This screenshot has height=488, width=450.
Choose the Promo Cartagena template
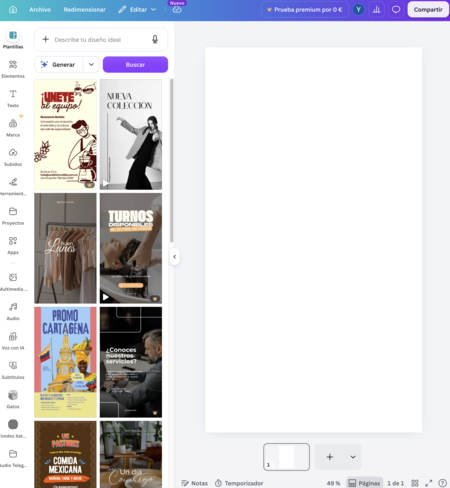pos(65,362)
